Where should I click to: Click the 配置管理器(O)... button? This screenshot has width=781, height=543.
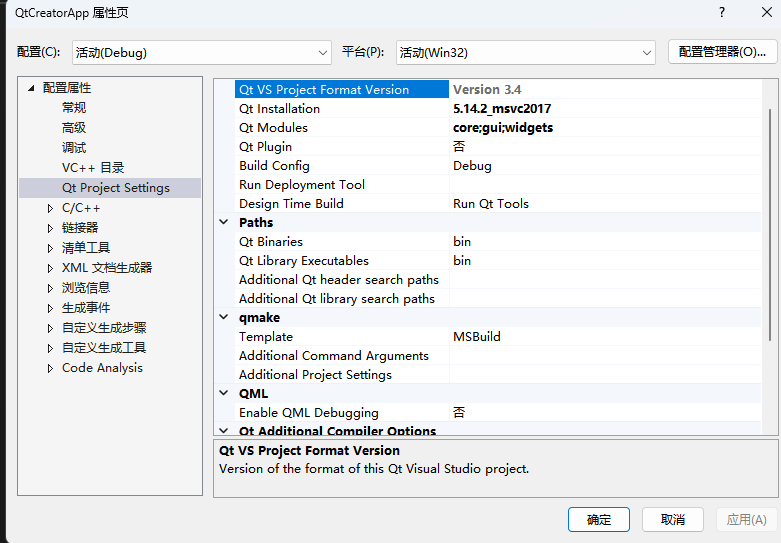[x=722, y=52]
